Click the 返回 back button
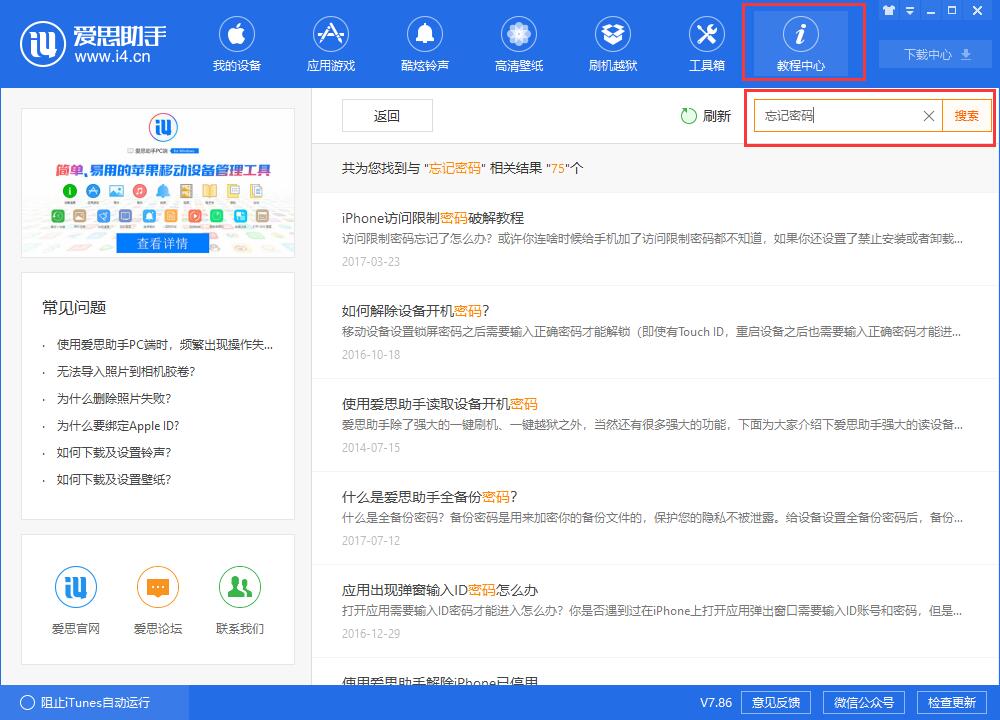Screen dimensions: 1000x720 pyautogui.click(x=387, y=115)
